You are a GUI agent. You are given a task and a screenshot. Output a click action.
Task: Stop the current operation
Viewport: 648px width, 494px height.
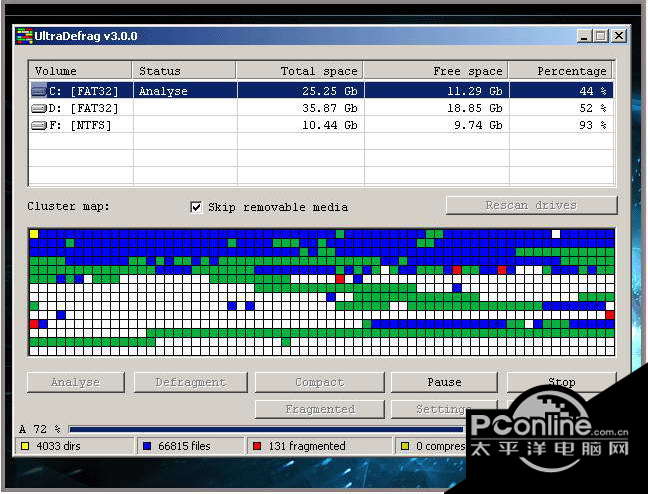pyautogui.click(x=561, y=382)
